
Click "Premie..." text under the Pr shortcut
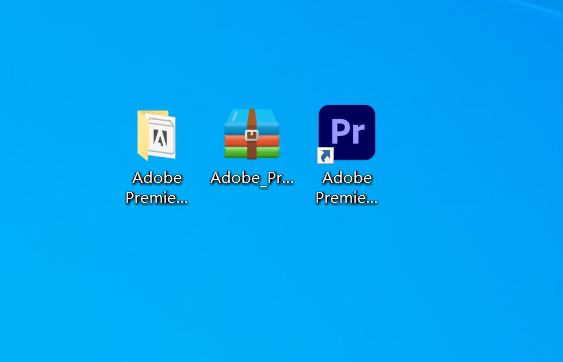[x=346, y=198]
